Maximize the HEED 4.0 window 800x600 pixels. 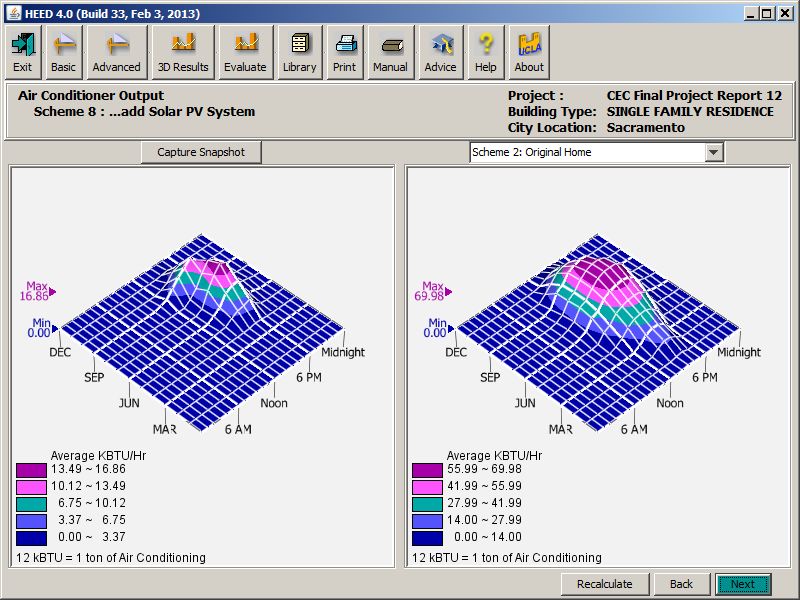point(766,14)
